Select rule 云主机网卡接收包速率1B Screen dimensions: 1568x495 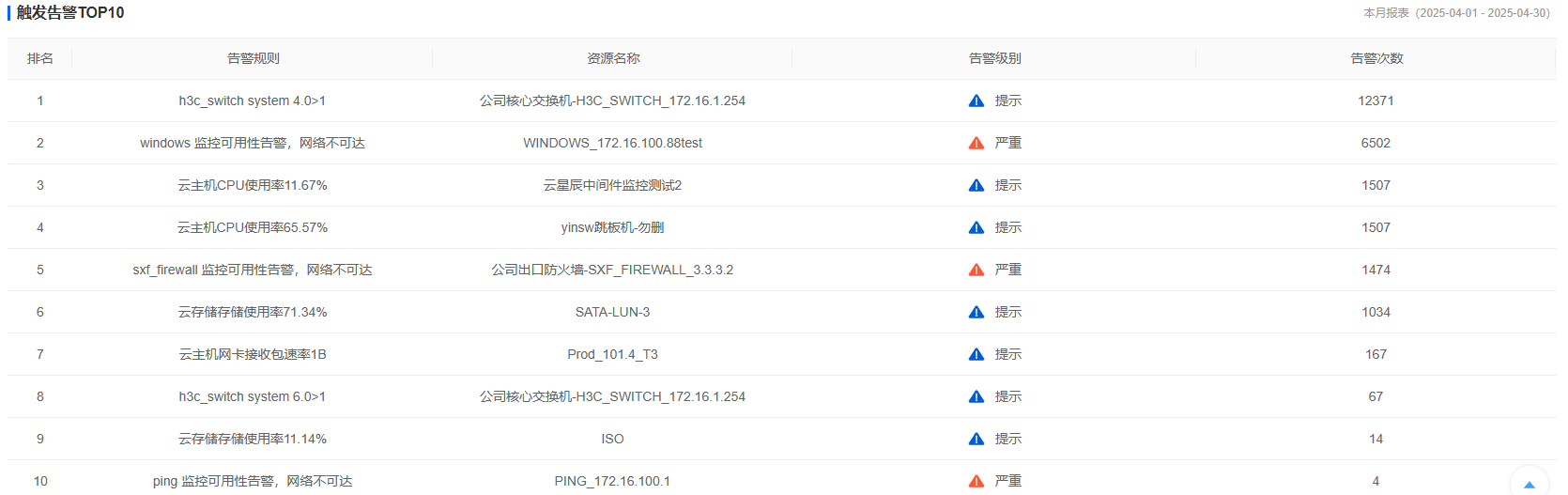pyautogui.click(x=253, y=354)
